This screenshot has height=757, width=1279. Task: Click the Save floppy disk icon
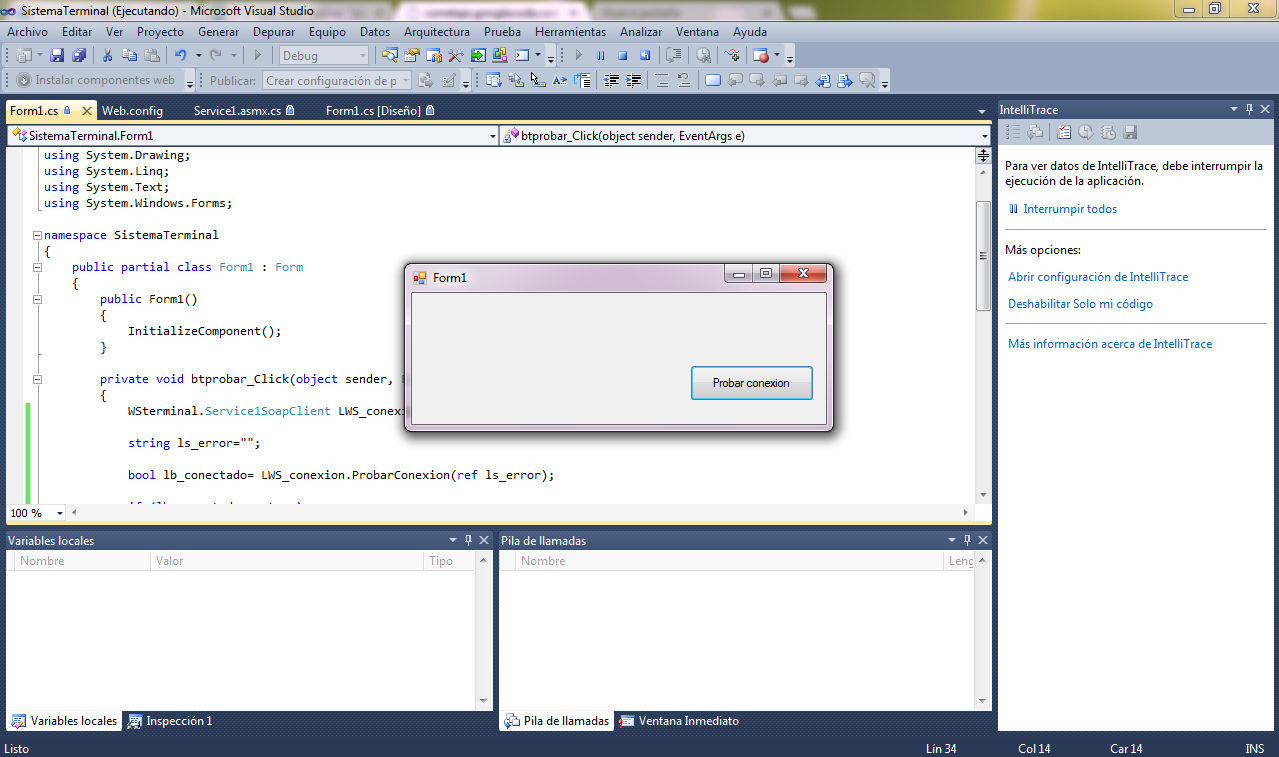click(x=57, y=56)
